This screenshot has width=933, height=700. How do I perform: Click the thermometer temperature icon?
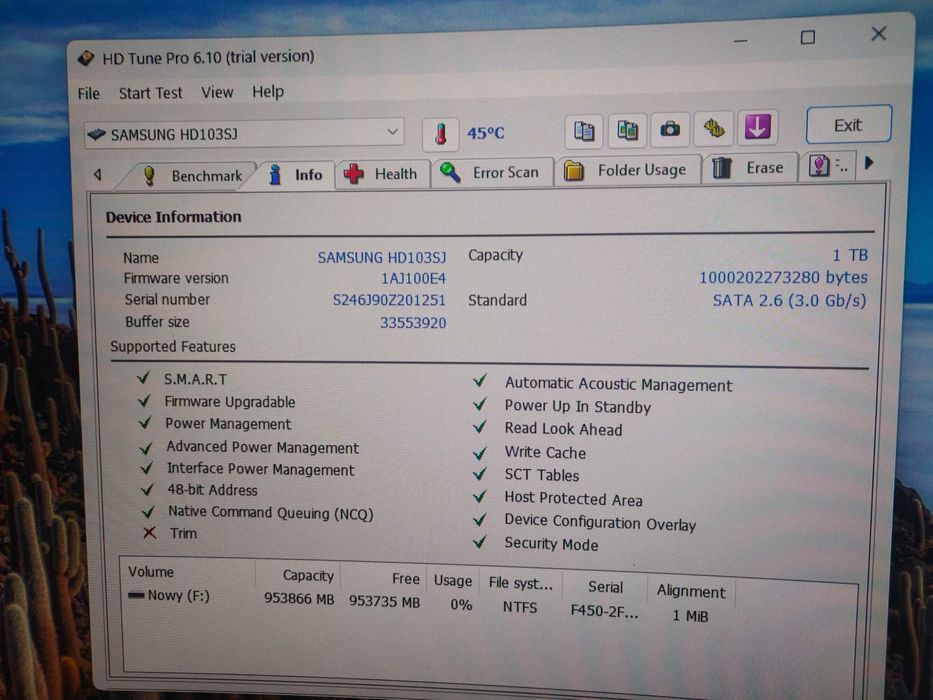(x=440, y=133)
